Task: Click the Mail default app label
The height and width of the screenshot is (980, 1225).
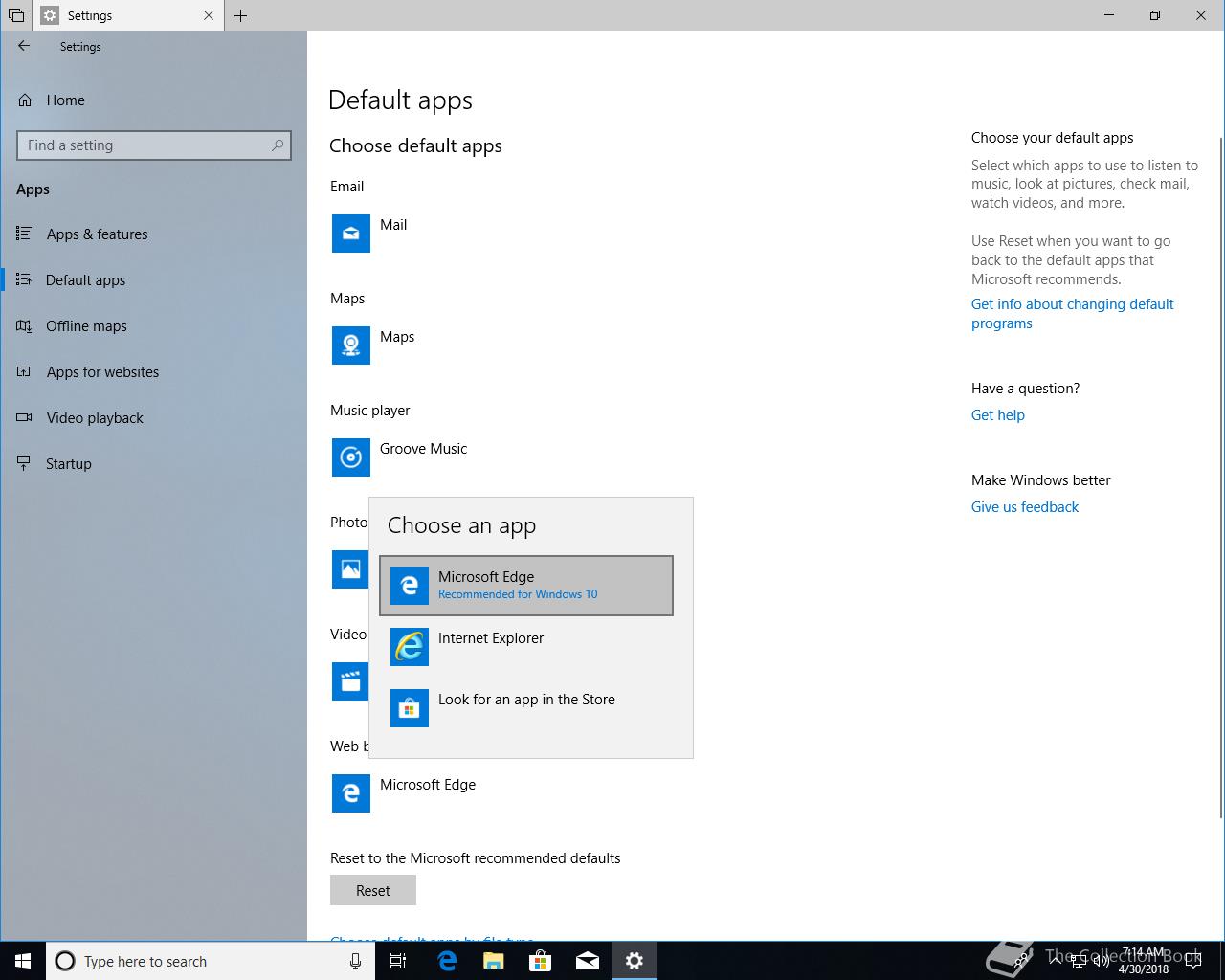Action: pyautogui.click(x=393, y=225)
